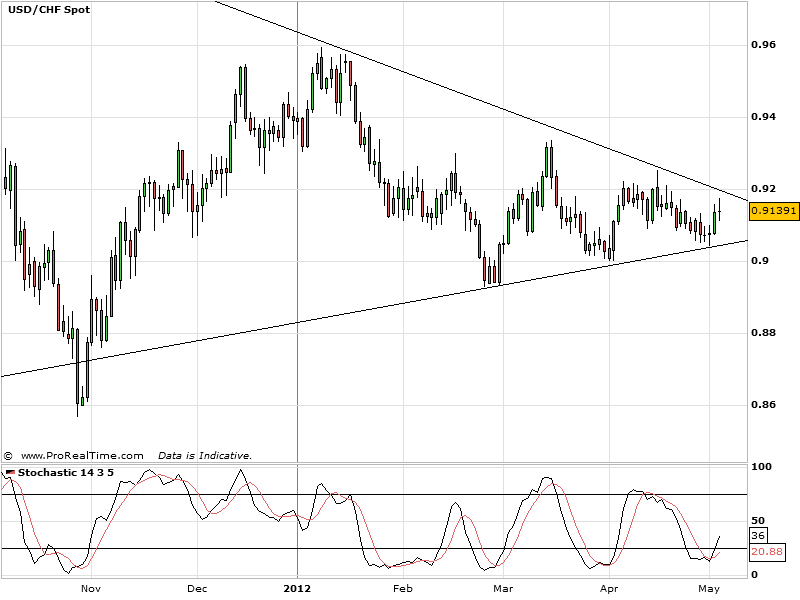Click the Dec date axis label

(x=197, y=589)
